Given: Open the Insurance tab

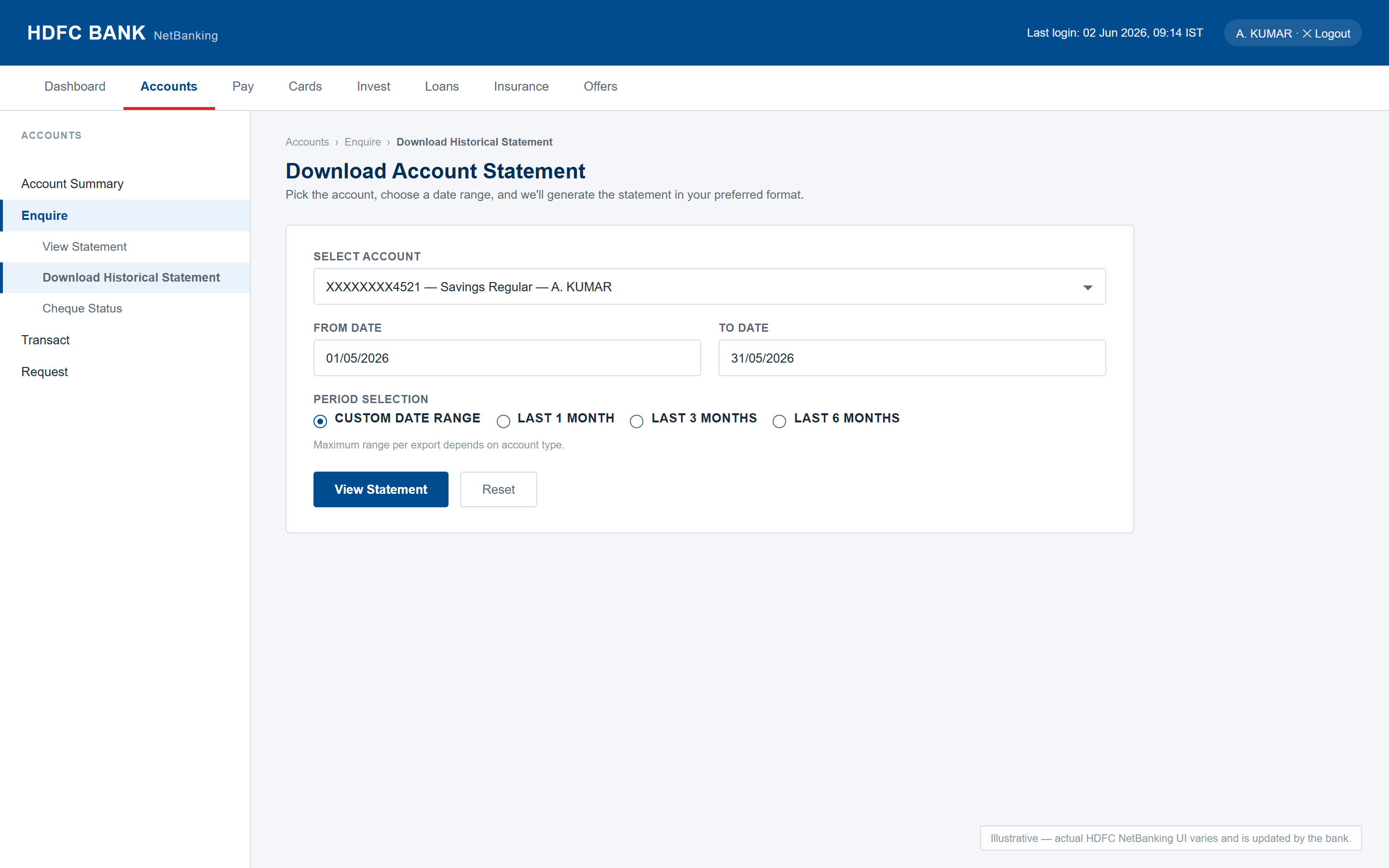Looking at the screenshot, I should coord(521,87).
